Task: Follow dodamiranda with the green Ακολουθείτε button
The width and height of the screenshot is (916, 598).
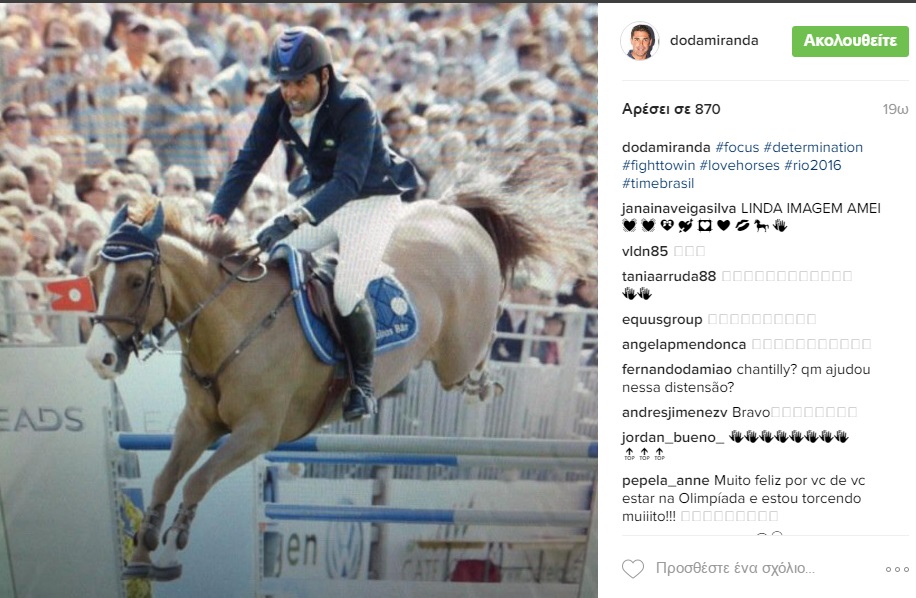Action: (850, 41)
